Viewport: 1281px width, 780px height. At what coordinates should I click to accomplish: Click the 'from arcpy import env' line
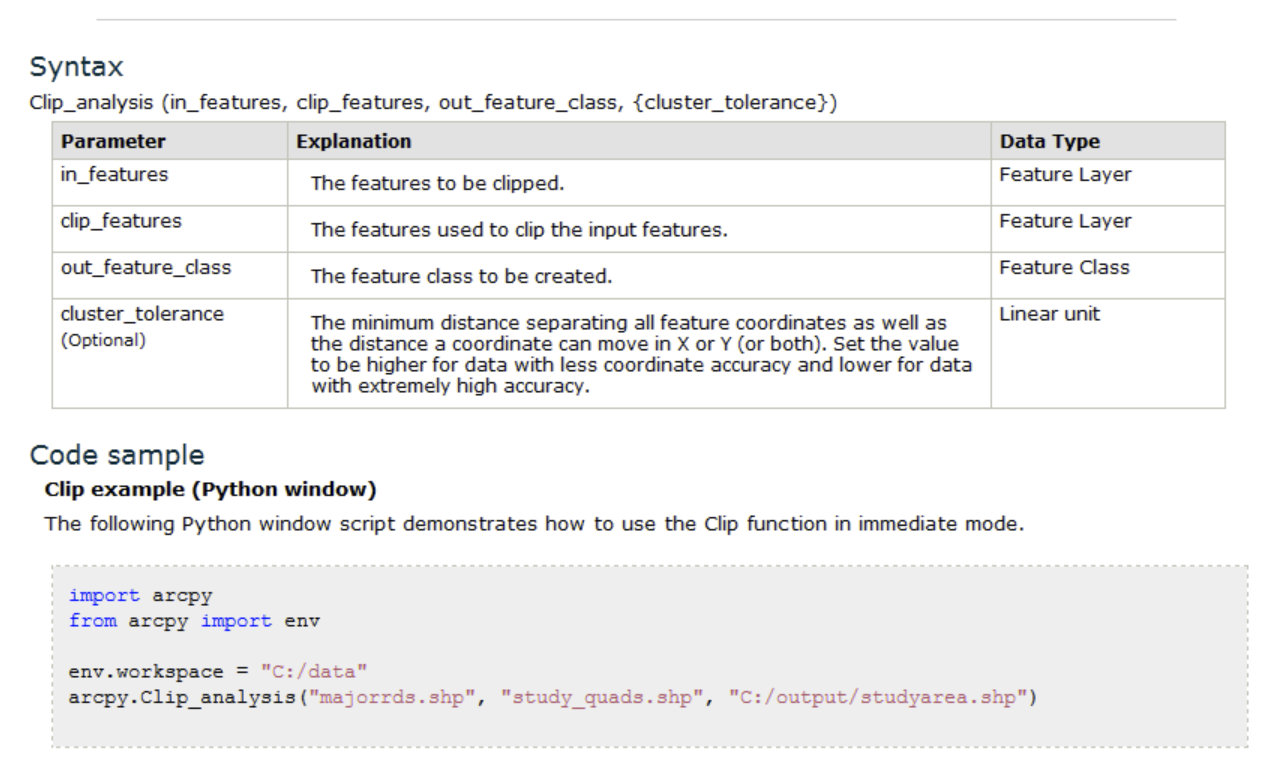click(194, 621)
